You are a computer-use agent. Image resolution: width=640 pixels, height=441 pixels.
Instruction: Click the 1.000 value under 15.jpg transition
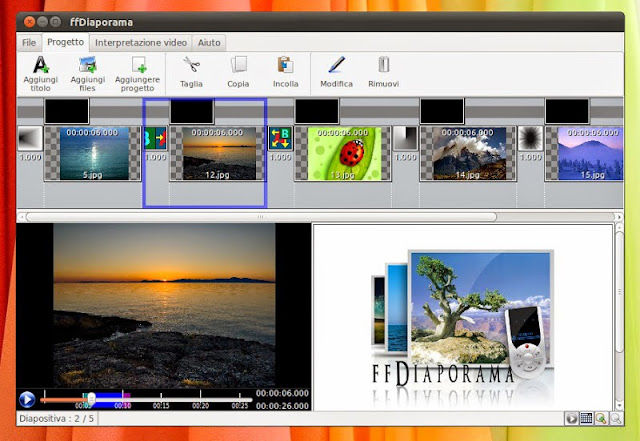531,157
